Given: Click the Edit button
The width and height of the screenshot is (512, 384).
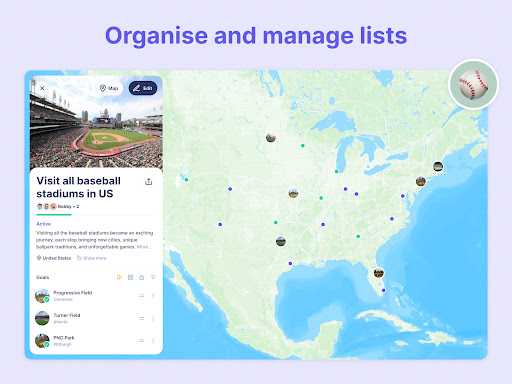Looking at the screenshot, I should [x=143, y=88].
